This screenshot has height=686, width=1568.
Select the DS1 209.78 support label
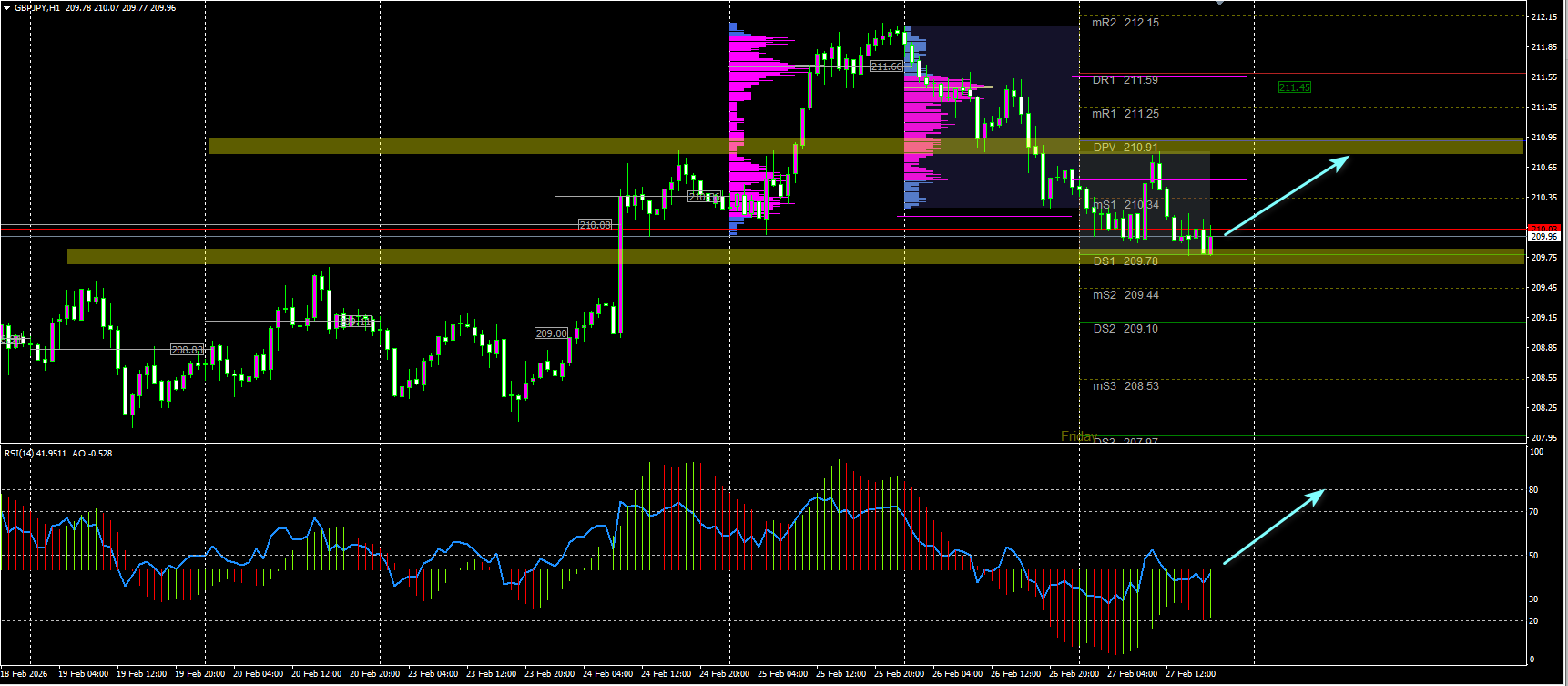click(x=1125, y=261)
